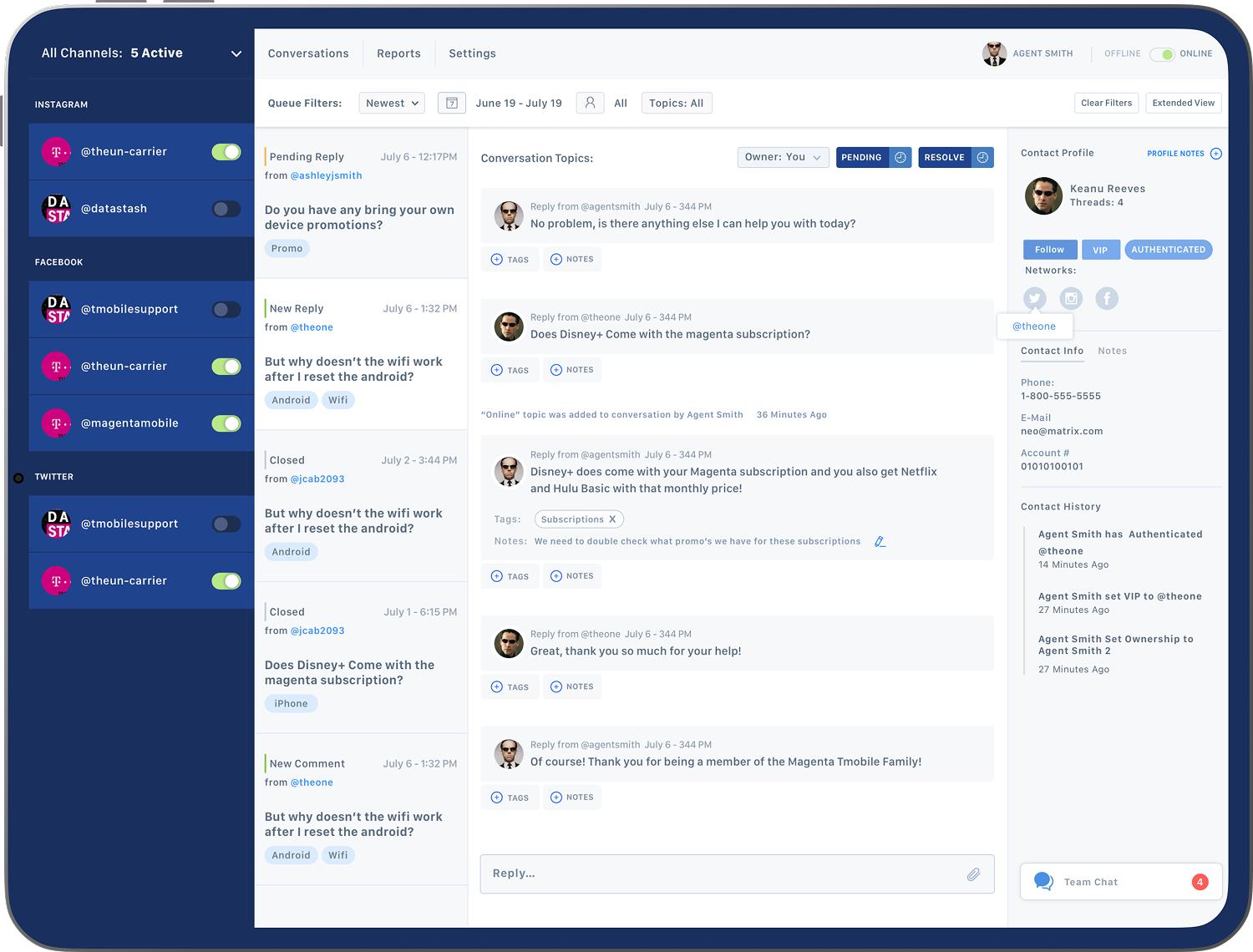The width and height of the screenshot is (1253, 952).
Task: Open the Owner: You dropdown
Action: [783, 157]
